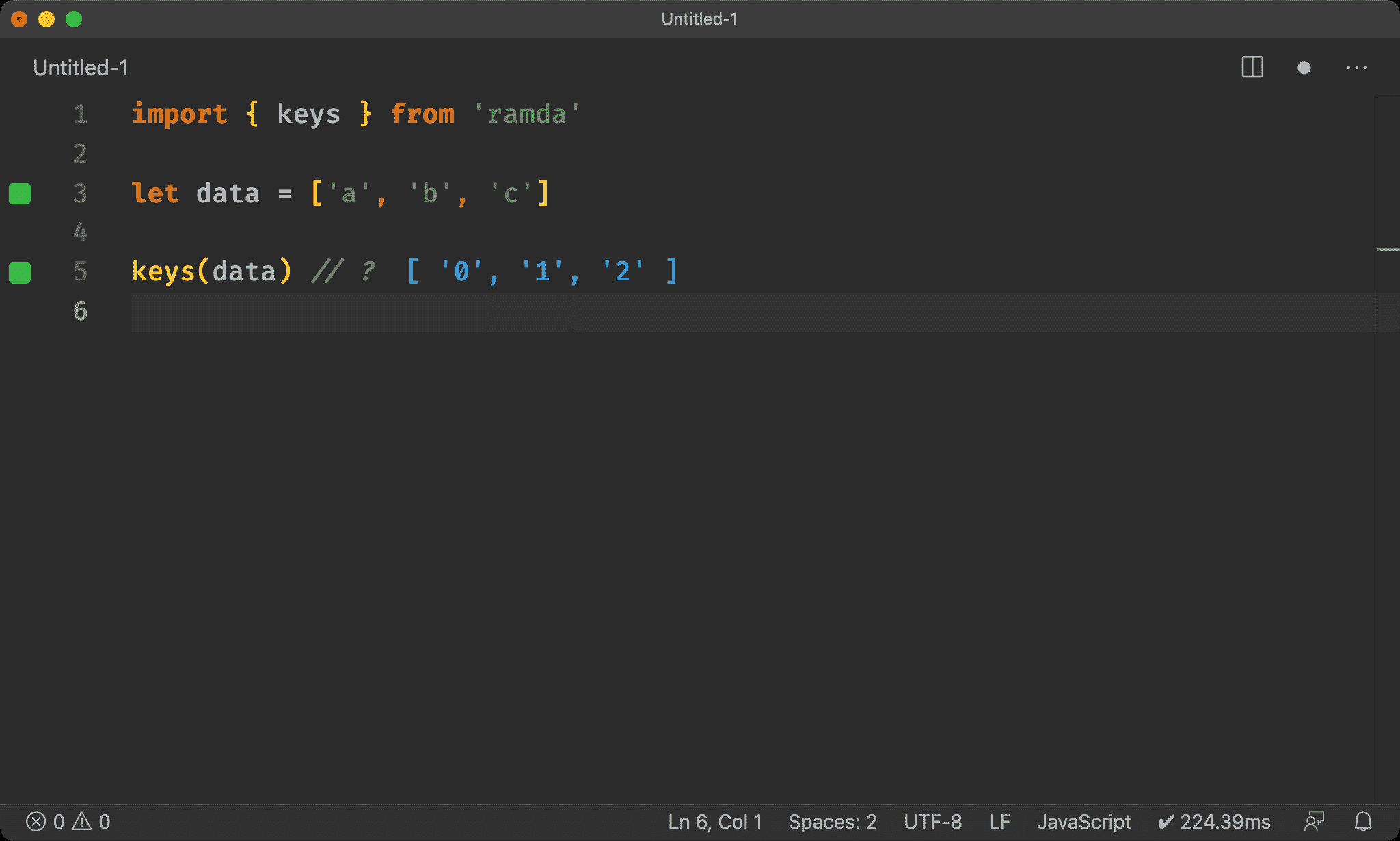Click the 'let' keyword on line 3
Image resolution: width=1400 pixels, height=841 pixels.
[155, 193]
